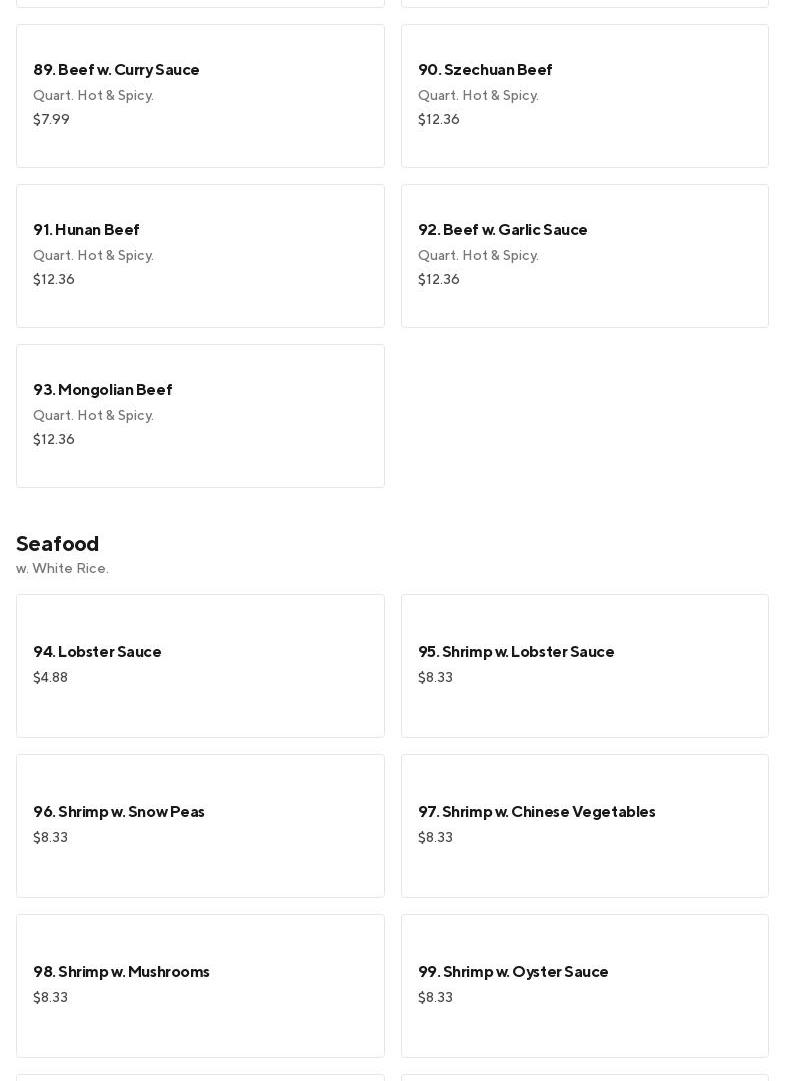Select 97. Shrimp w. Chinese Vegetables
785x1081 pixels.
point(536,812)
